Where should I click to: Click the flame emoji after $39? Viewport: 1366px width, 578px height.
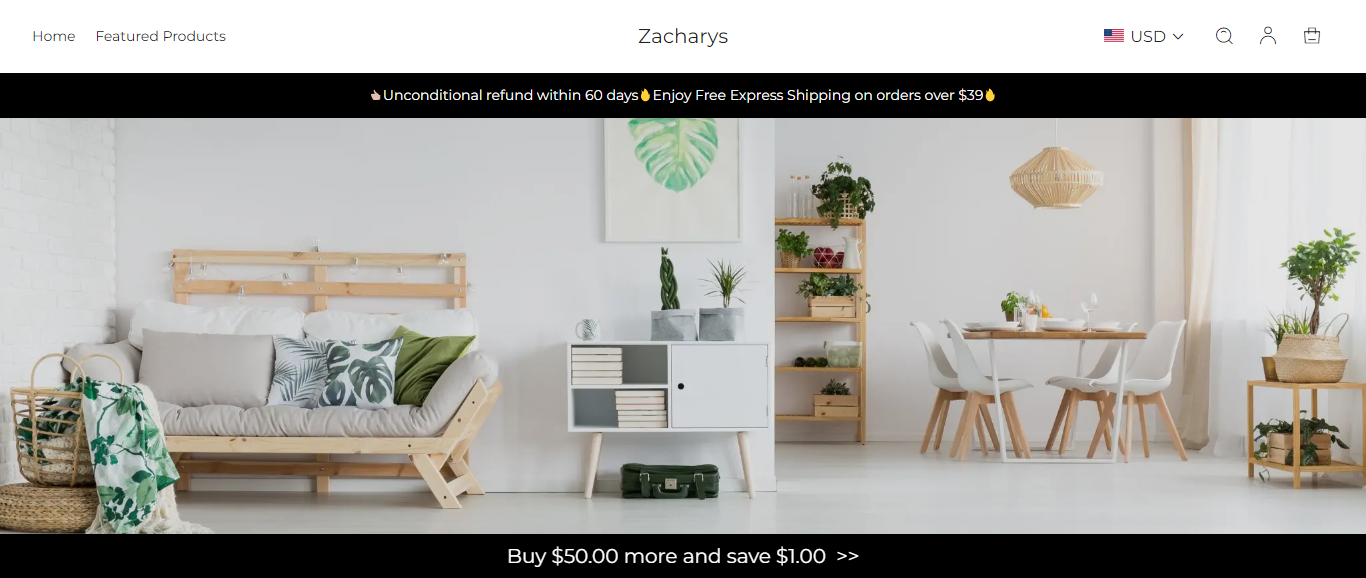click(x=990, y=95)
